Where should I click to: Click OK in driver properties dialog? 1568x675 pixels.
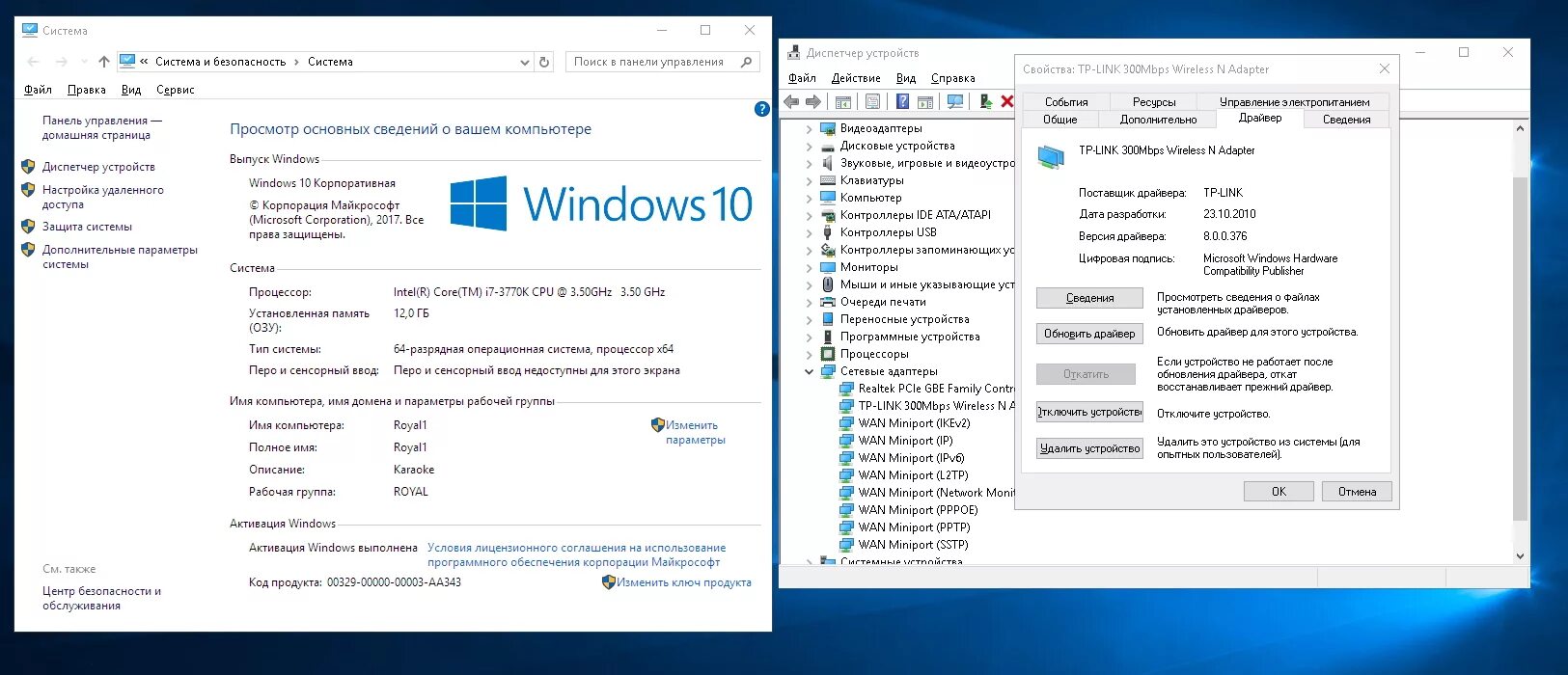1279,491
